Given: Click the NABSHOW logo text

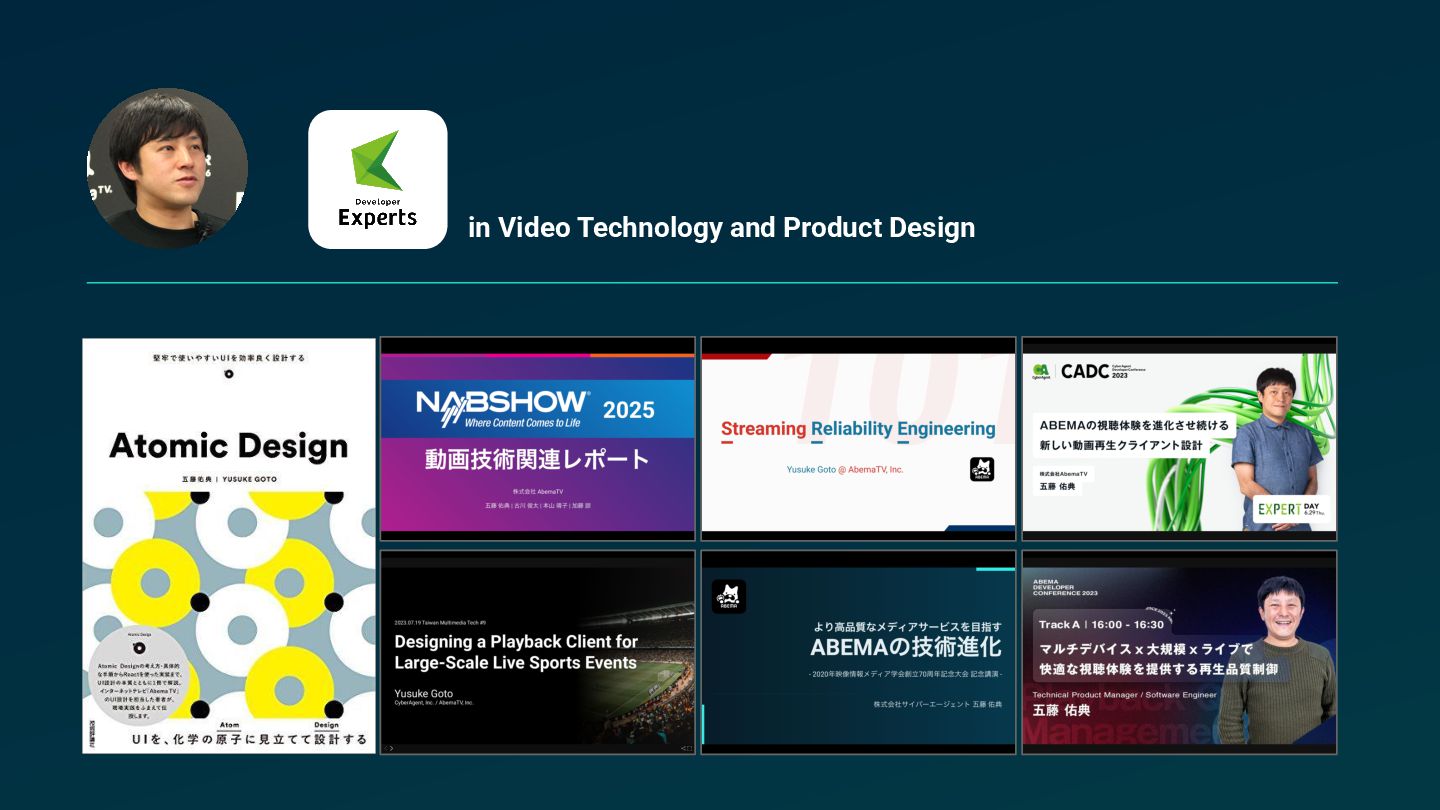Looking at the screenshot, I should pyautogui.click(x=503, y=402).
